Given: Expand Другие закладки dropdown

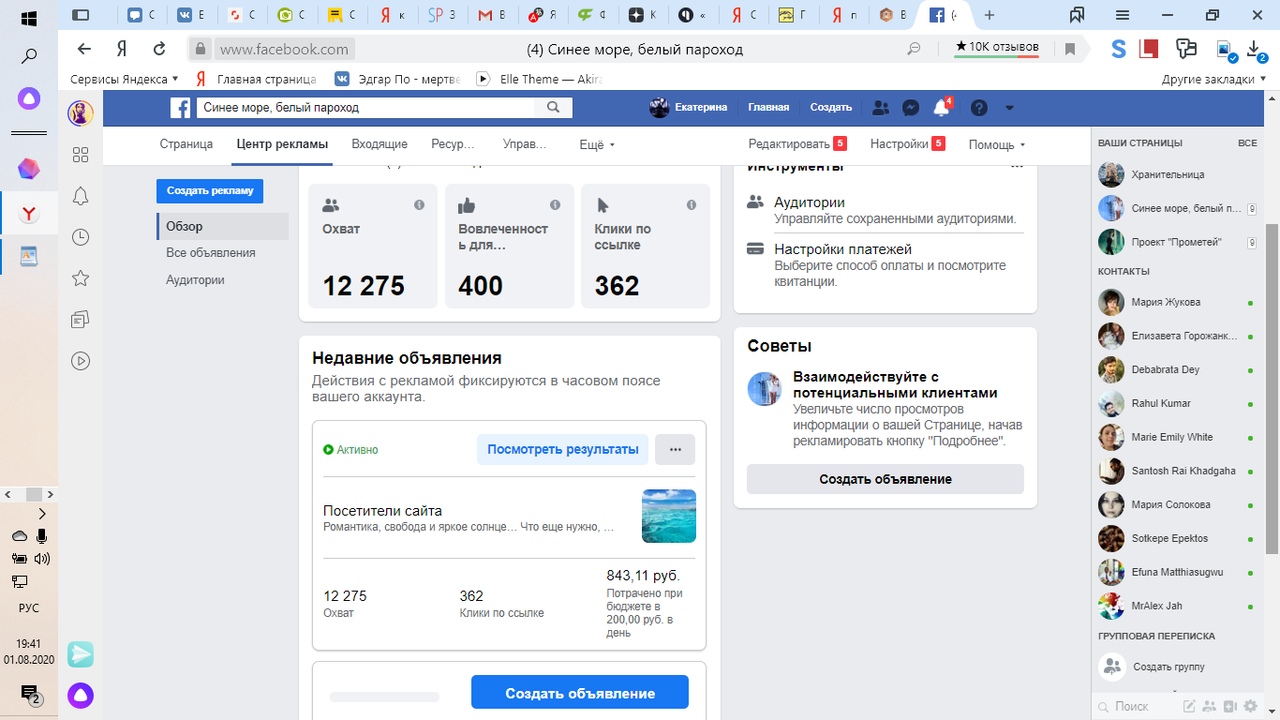Looking at the screenshot, I should tap(1213, 79).
